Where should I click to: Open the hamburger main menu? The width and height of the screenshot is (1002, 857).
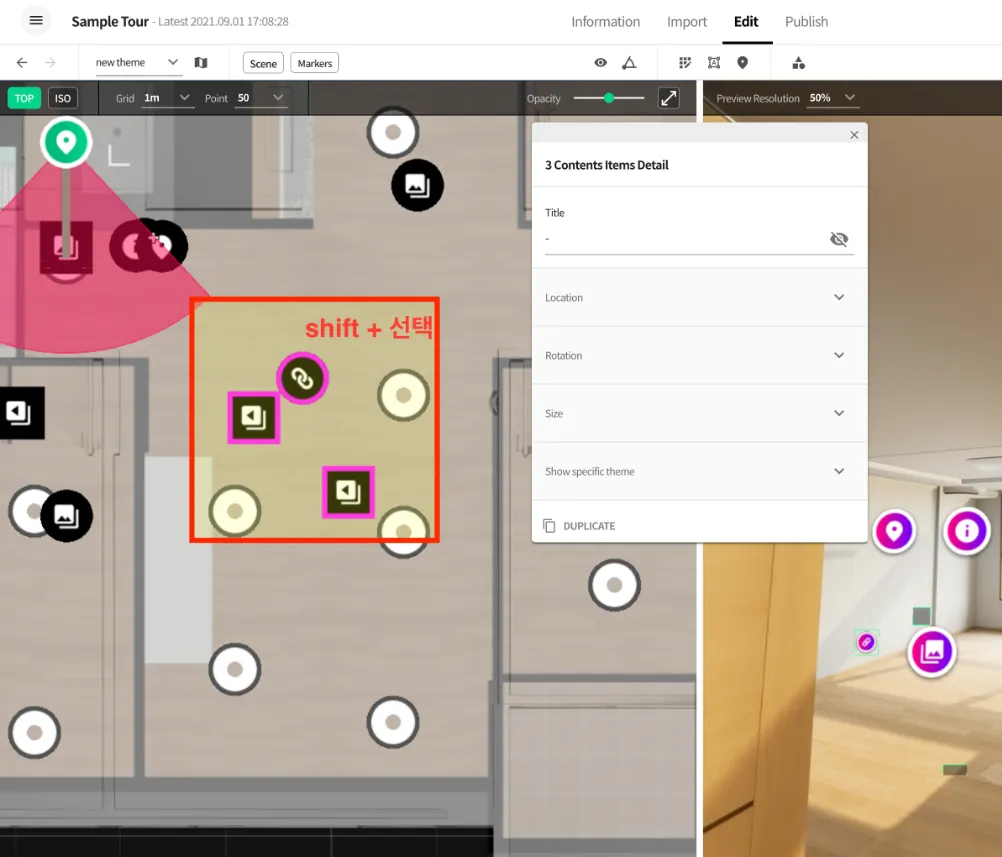click(x=36, y=20)
